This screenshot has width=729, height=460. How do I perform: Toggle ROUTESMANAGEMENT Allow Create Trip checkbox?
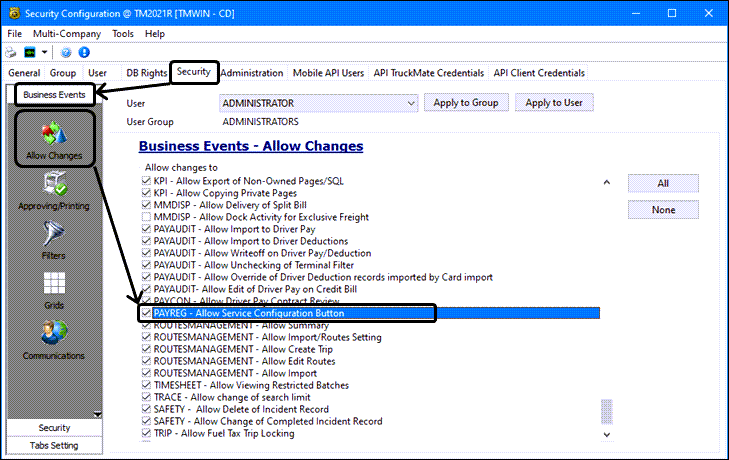tap(146, 349)
